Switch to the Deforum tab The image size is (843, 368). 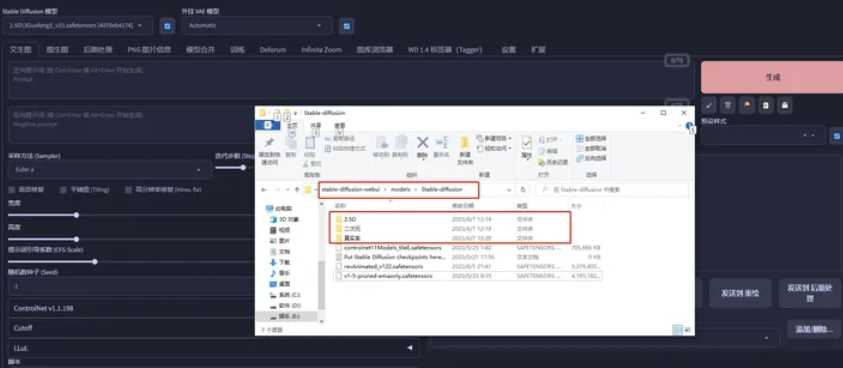coord(273,49)
